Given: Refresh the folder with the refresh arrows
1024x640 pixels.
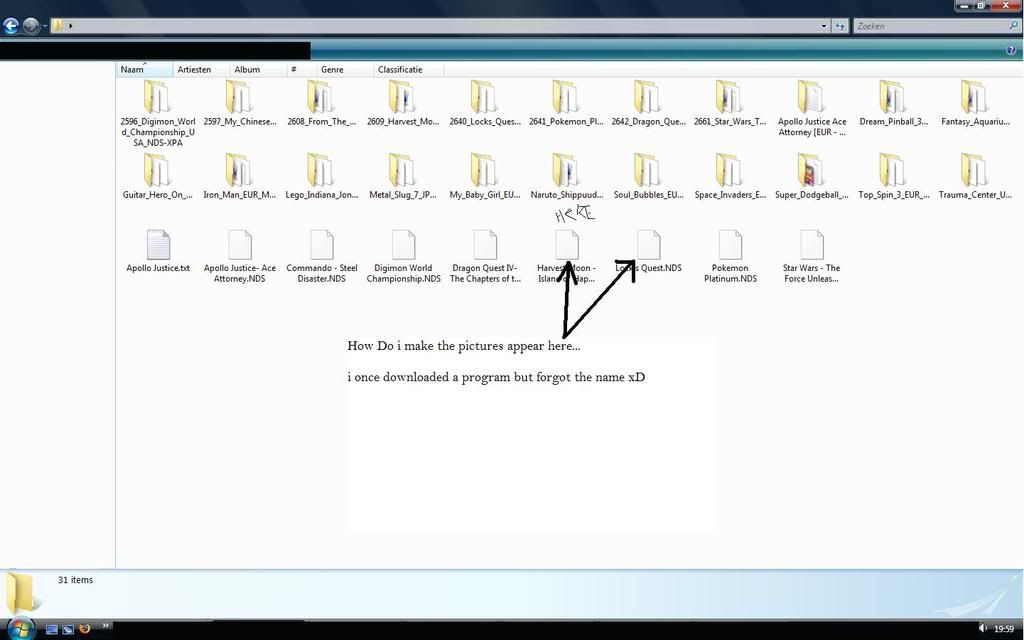Looking at the screenshot, I should coord(840,26).
